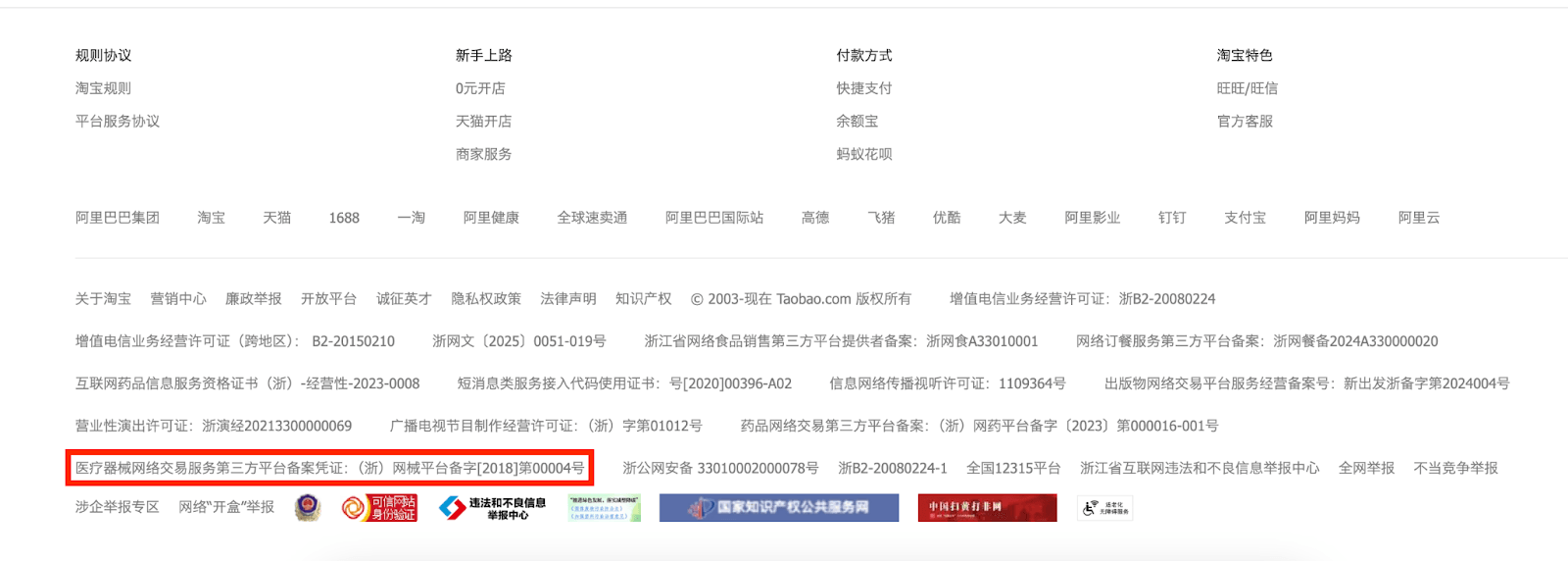Open the 关于淘宝 link
This screenshot has height=561, width=1568.
(x=103, y=299)
